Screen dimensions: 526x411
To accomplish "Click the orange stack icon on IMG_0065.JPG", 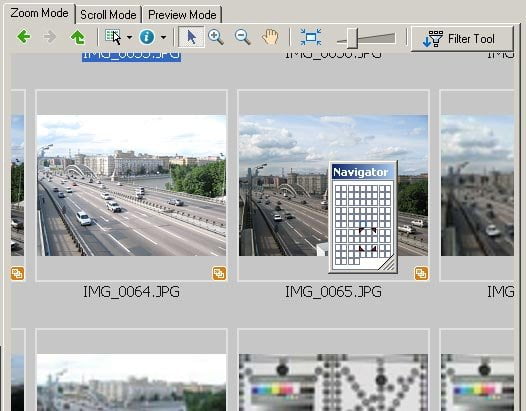I will (x=421, y=273).
